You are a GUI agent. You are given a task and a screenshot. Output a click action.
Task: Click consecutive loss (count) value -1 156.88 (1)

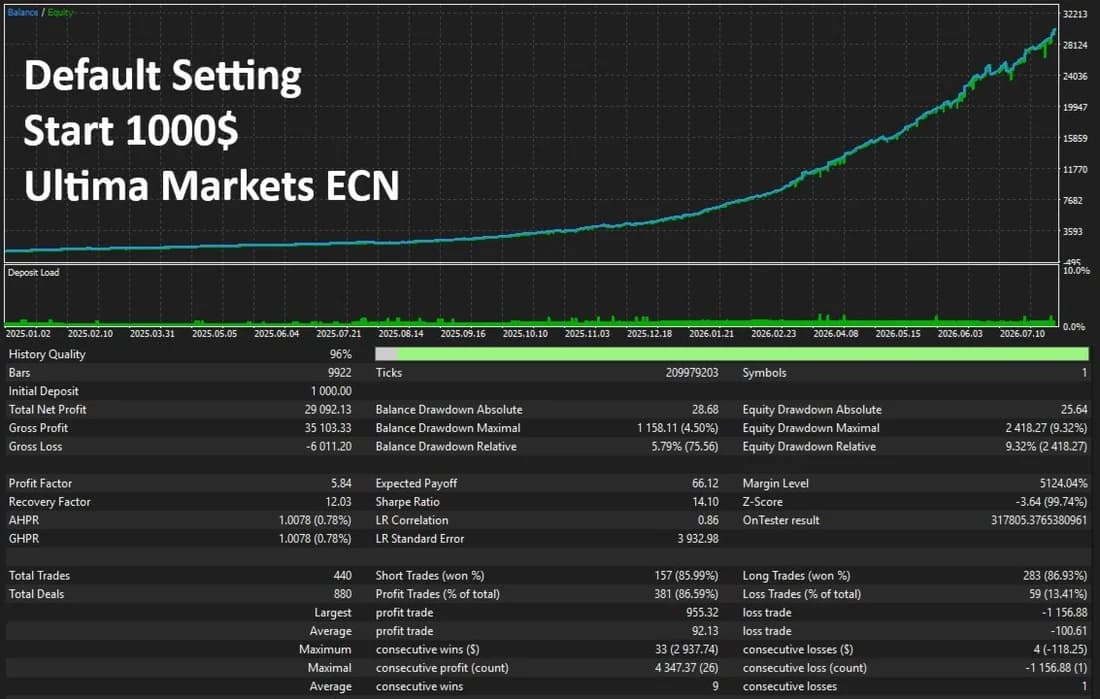[x=1056, y=667]
